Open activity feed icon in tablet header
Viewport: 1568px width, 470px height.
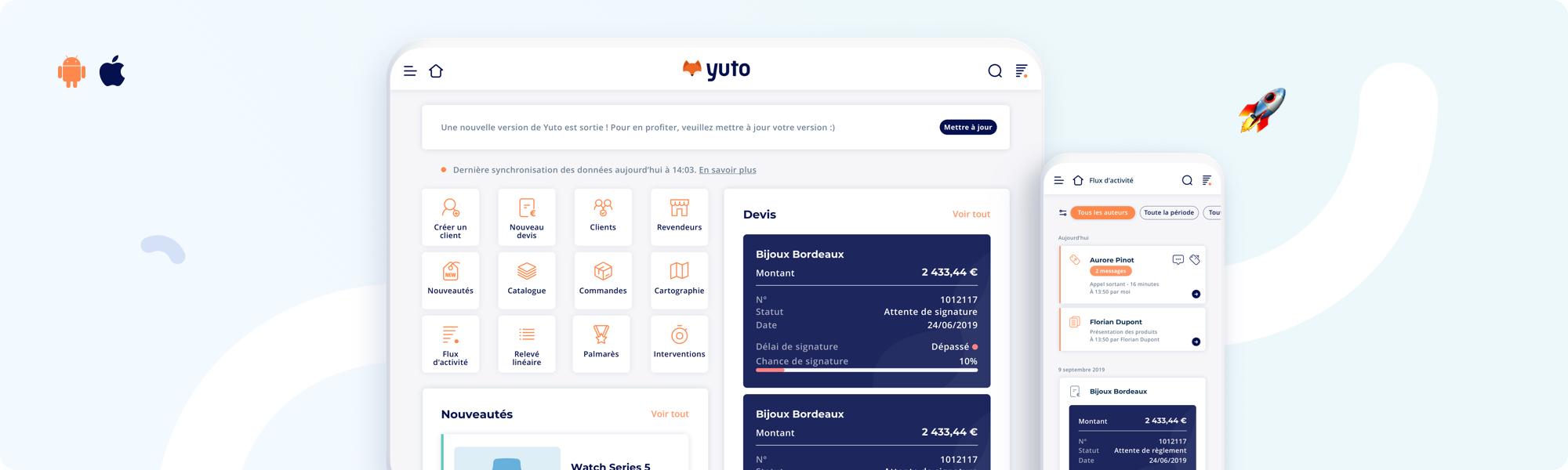[1022, 71]
